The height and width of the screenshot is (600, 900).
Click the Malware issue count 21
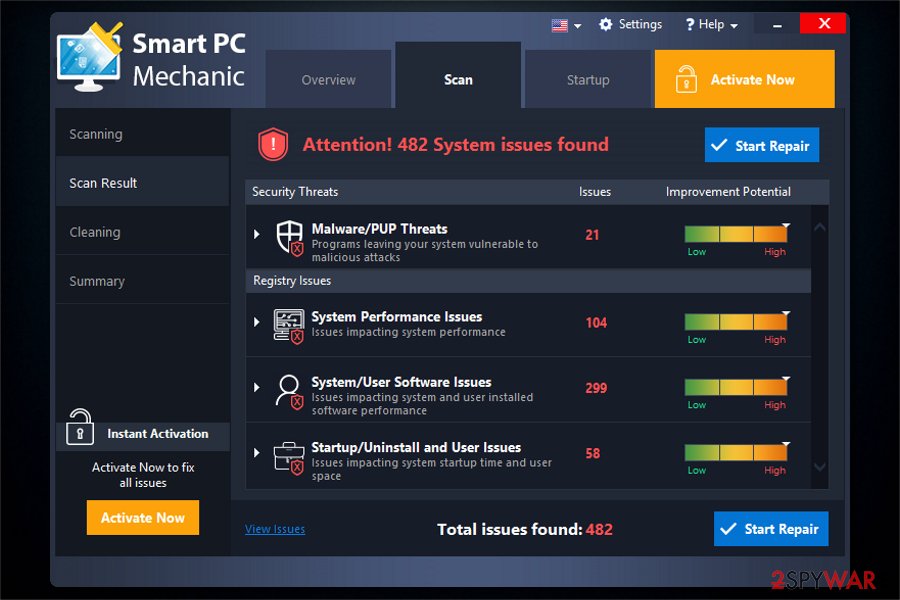pos(592,235)
